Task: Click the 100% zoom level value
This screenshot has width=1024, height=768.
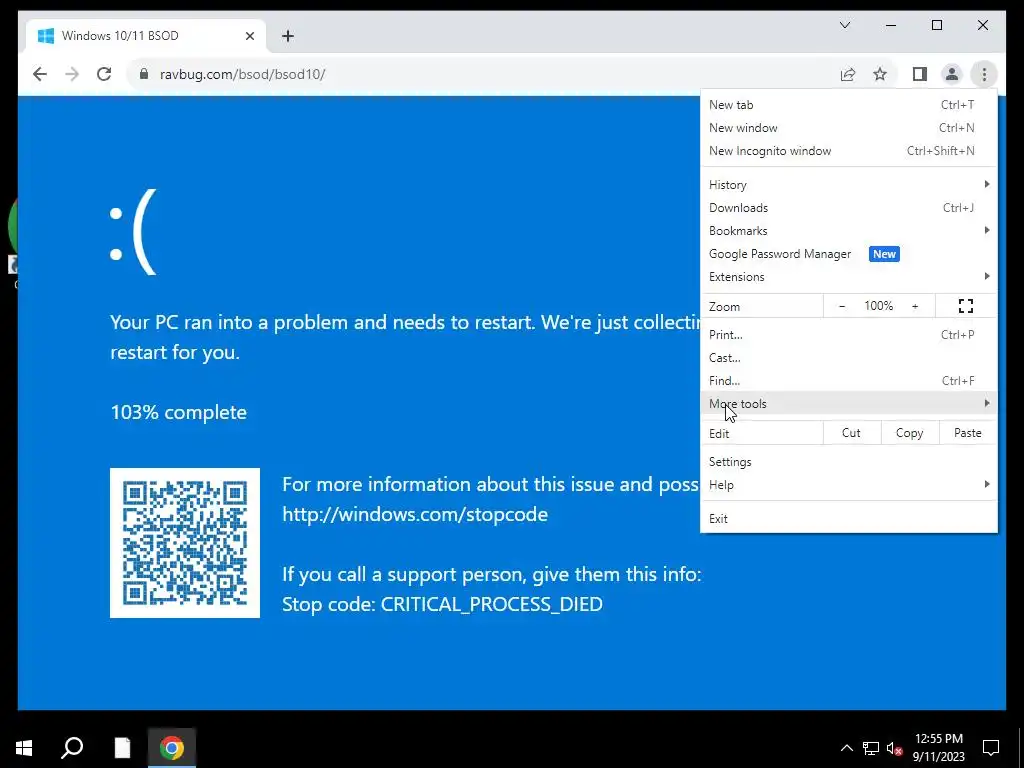Action: 878,306
